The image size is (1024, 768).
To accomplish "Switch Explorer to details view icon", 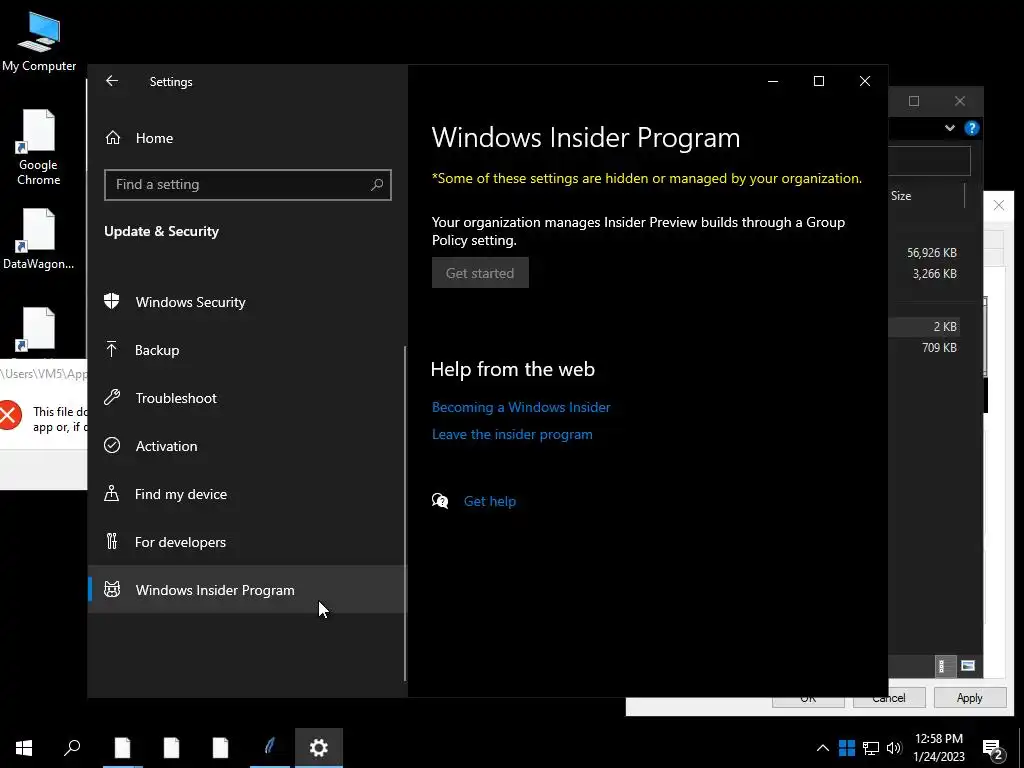I will pos(944,666).
